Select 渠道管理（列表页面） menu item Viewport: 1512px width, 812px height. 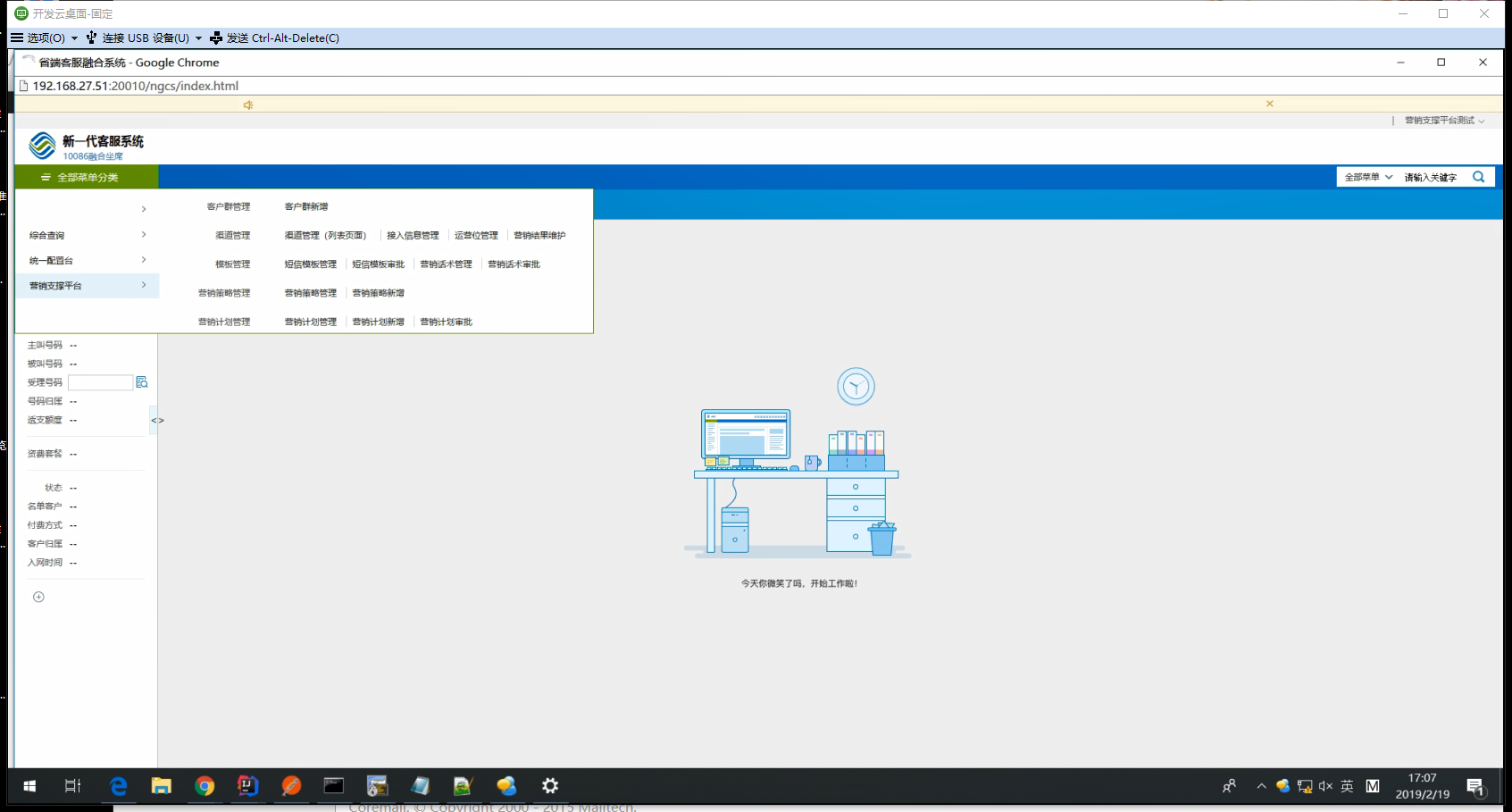coord(325,235)
